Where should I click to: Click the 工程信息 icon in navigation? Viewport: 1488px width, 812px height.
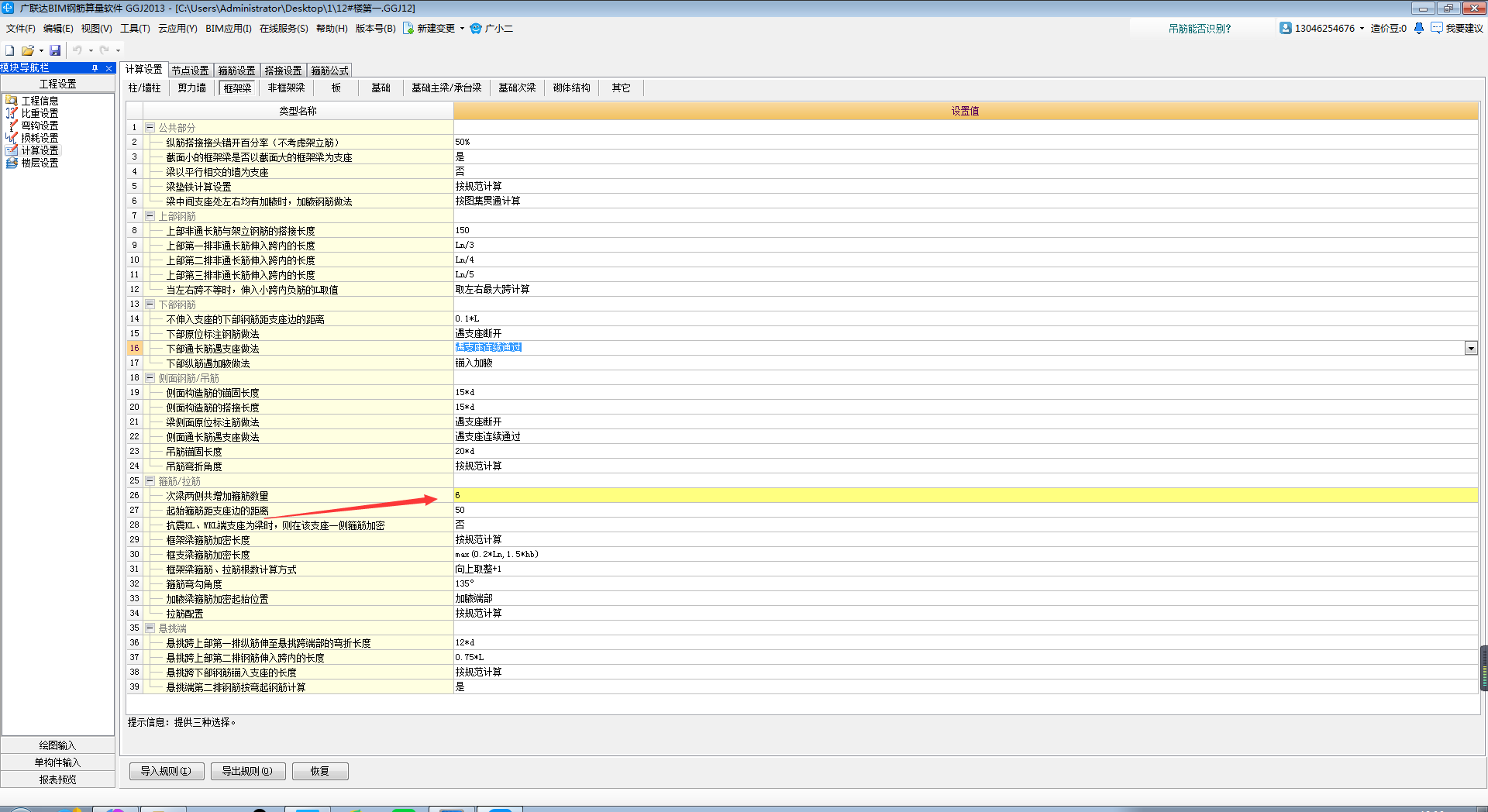[12, 101]
